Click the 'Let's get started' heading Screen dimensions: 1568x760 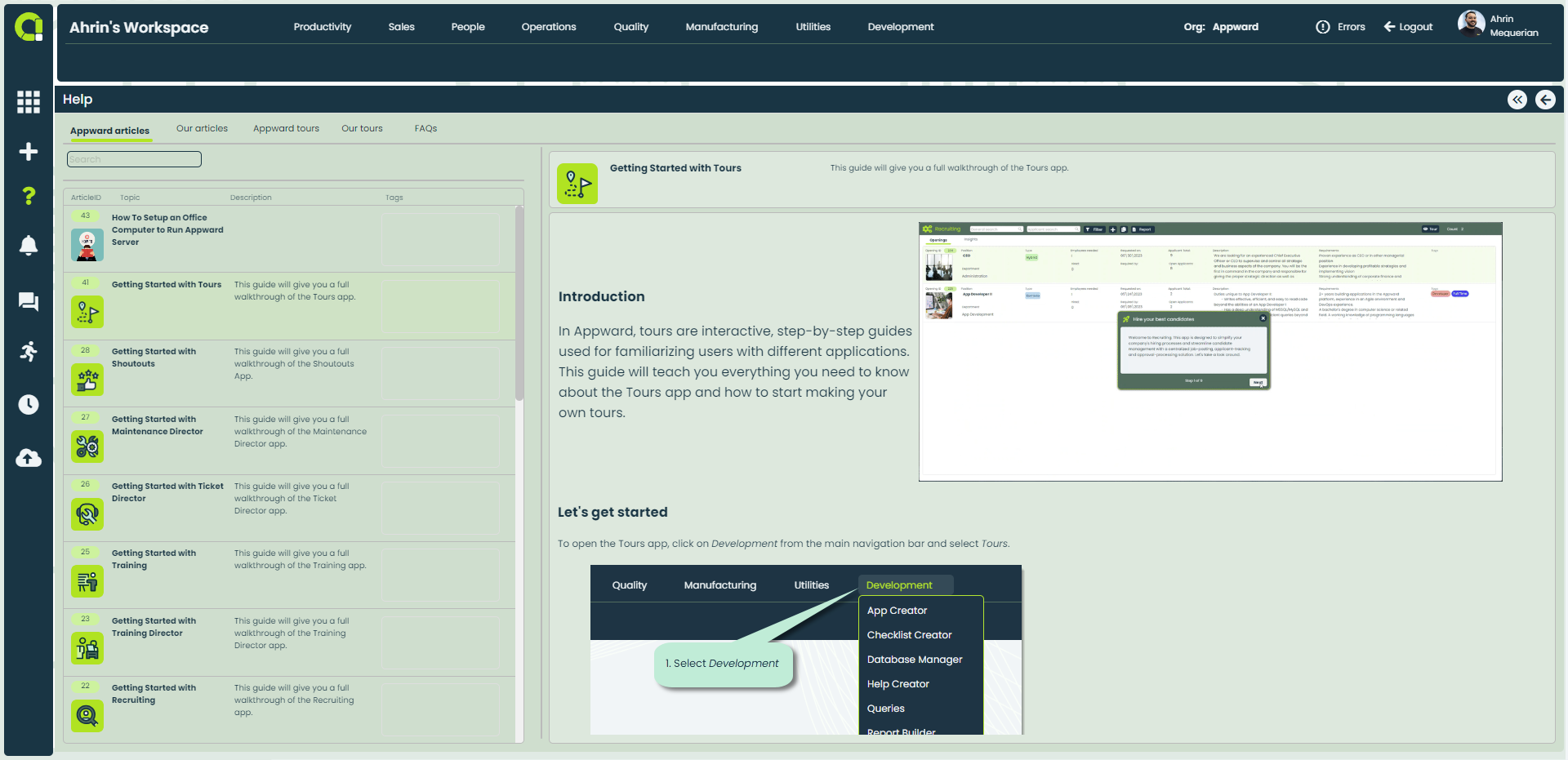(x=612, y=512)
